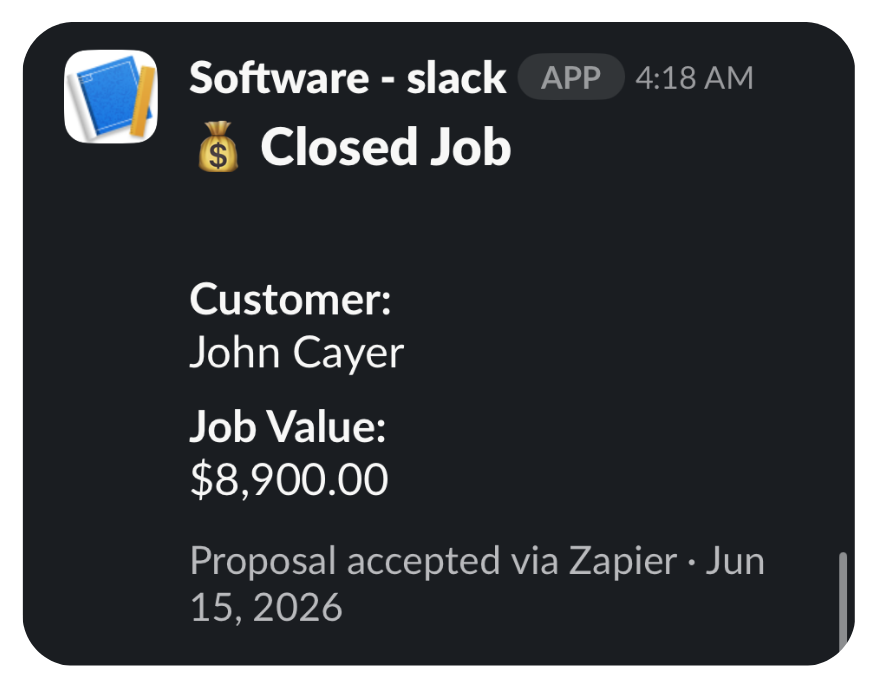Click the Customer: field label
Screen dimensions: 877x688
(290, 299)
